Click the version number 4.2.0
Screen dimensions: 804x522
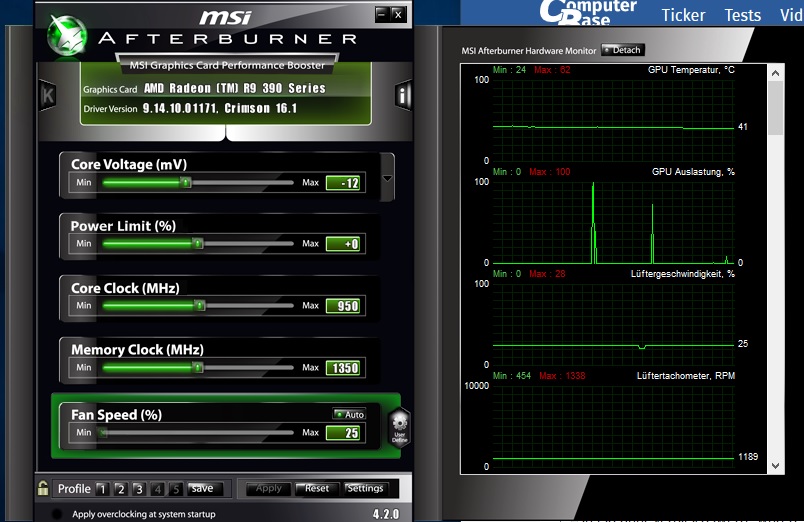coord(386,514)
